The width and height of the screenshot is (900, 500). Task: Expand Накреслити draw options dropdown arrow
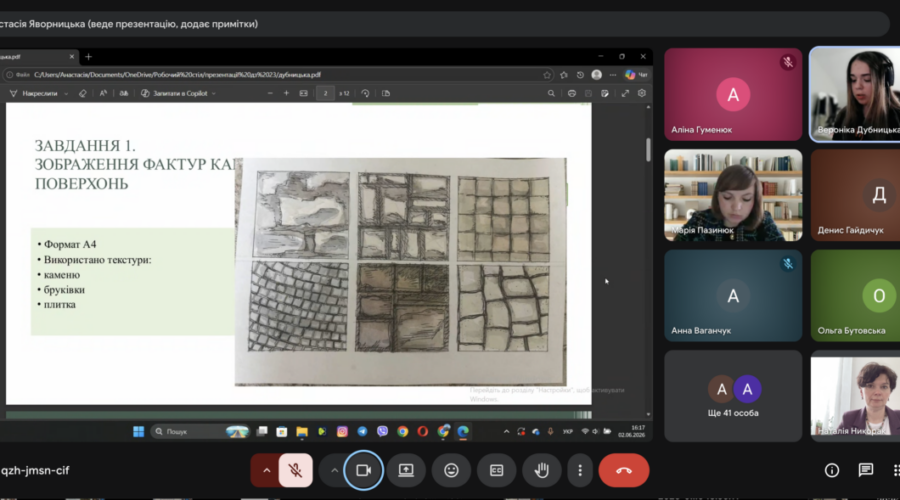[x=66, y=94]
